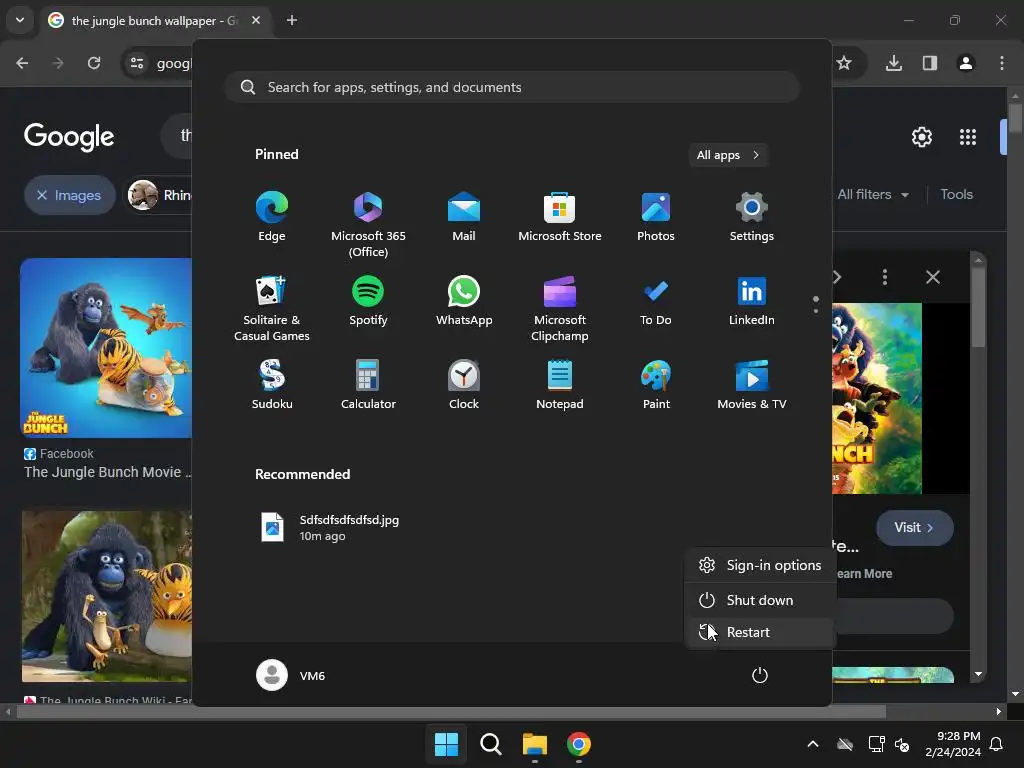Click the Windows Start button on taskbar
The image size is (1024, 768).
click(x=447, y=744)
